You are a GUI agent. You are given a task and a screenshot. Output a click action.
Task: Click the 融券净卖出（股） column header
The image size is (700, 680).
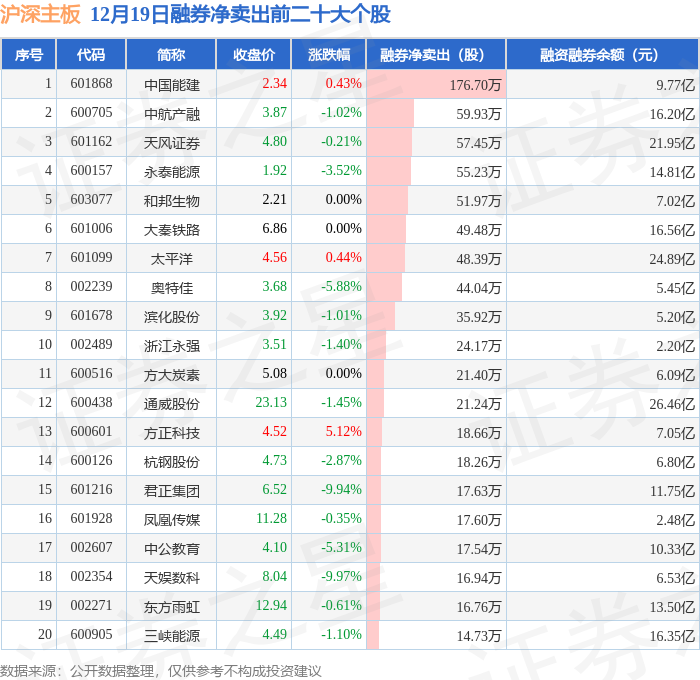[436, 54]
